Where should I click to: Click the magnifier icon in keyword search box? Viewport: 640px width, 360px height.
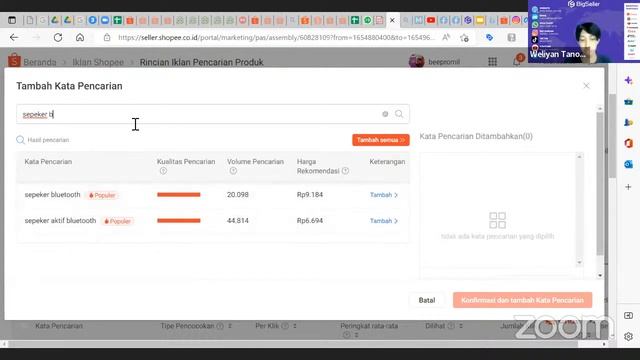click(x=399, y=114)
